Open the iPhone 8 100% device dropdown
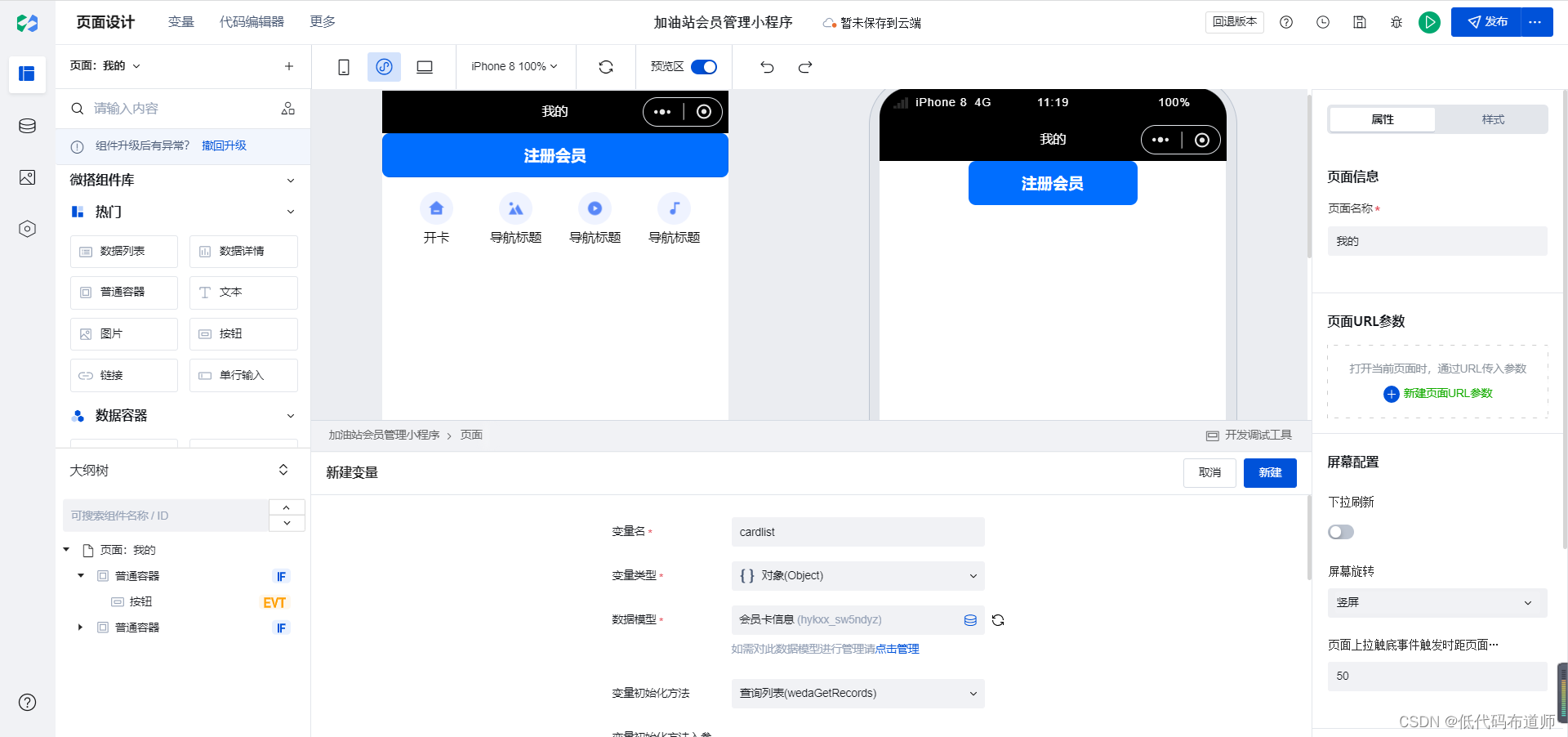Screen dimensions: 1568x737 (514, 66)
